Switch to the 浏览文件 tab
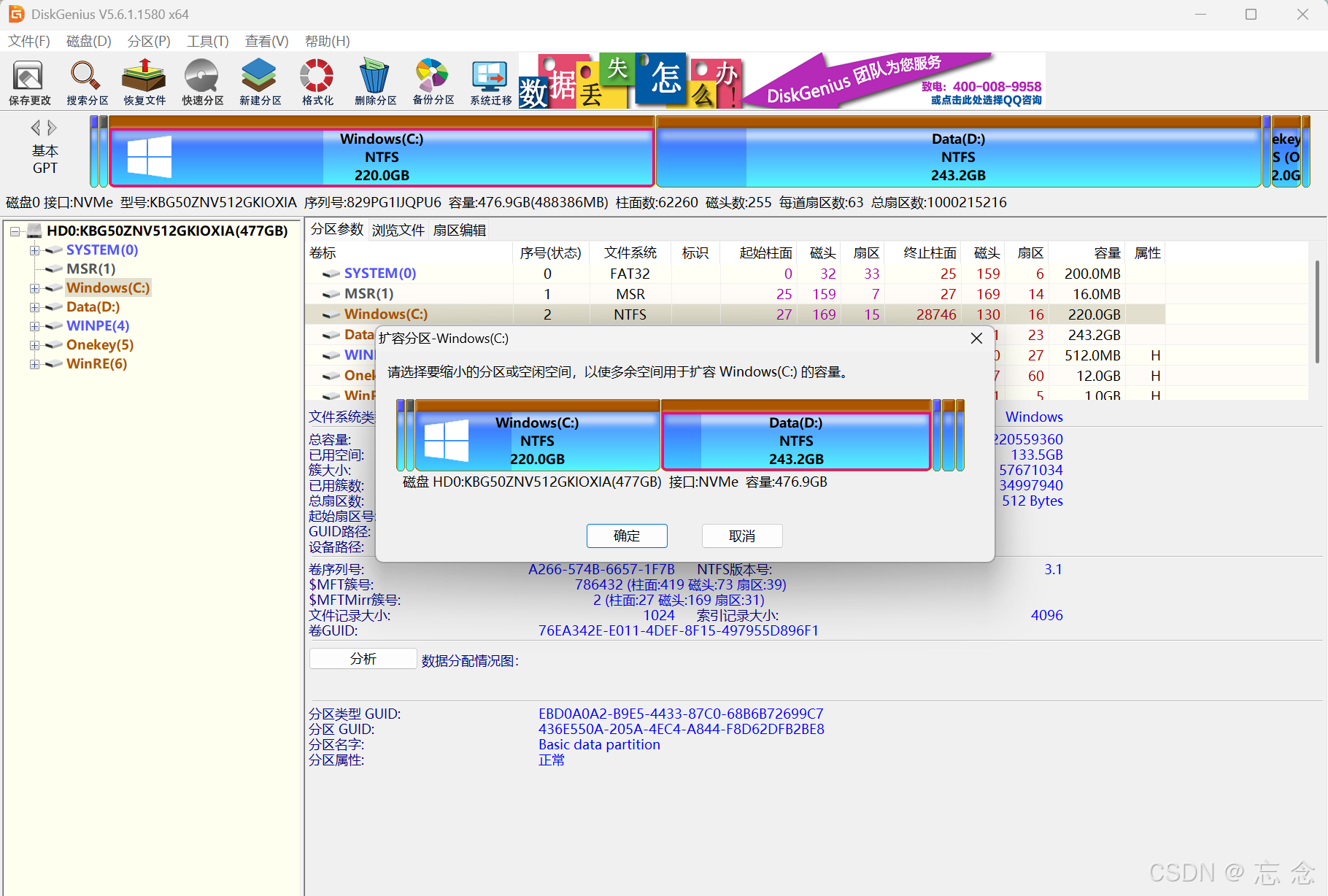Screen dimensions: 1328x896 398,230
